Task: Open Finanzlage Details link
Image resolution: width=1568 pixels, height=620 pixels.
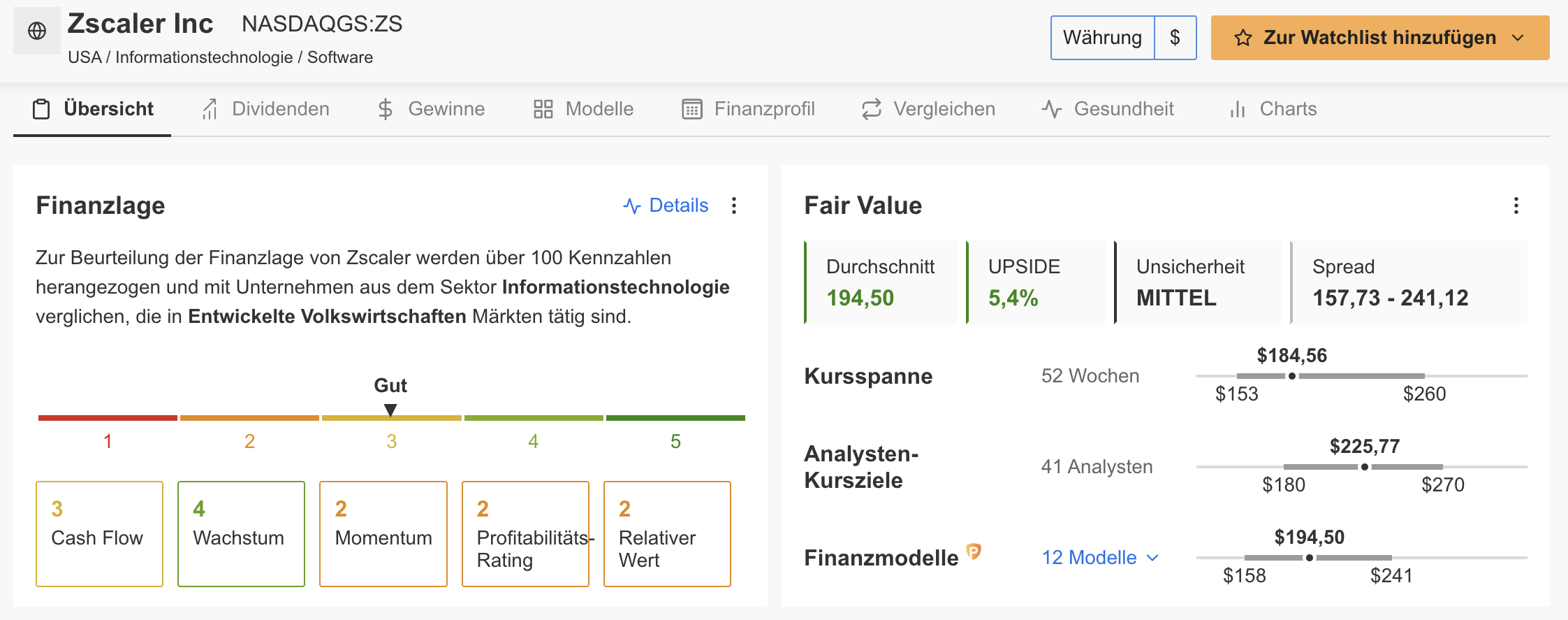Action: (x=679, y=206)
